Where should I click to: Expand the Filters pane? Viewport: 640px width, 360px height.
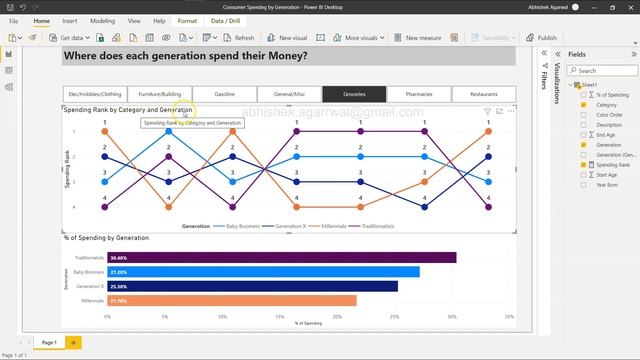point(544,53)
